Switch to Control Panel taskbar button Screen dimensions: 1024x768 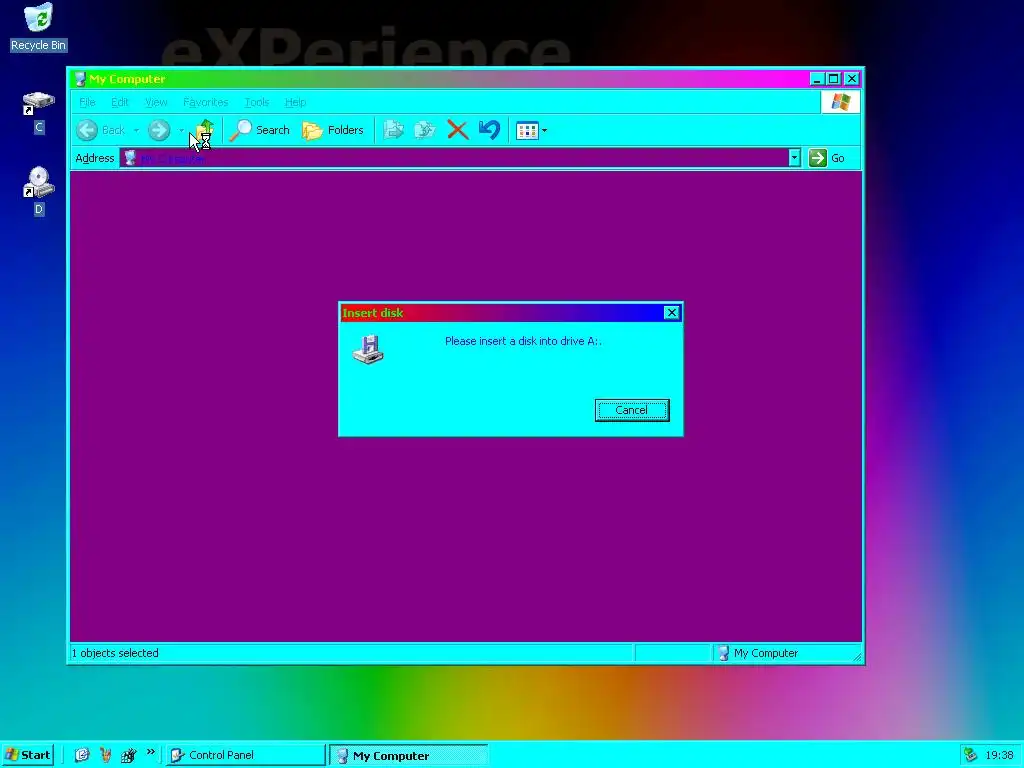point(246,755)
